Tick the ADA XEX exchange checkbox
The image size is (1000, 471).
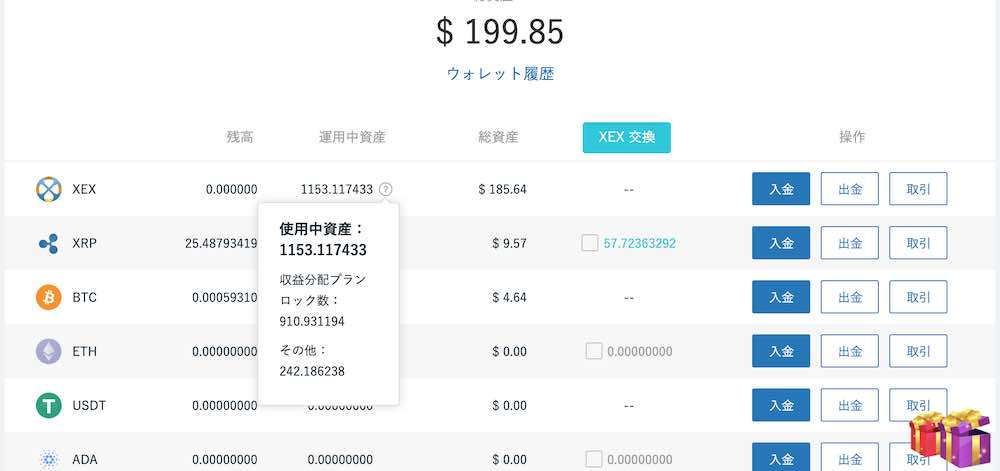[594, 459]
